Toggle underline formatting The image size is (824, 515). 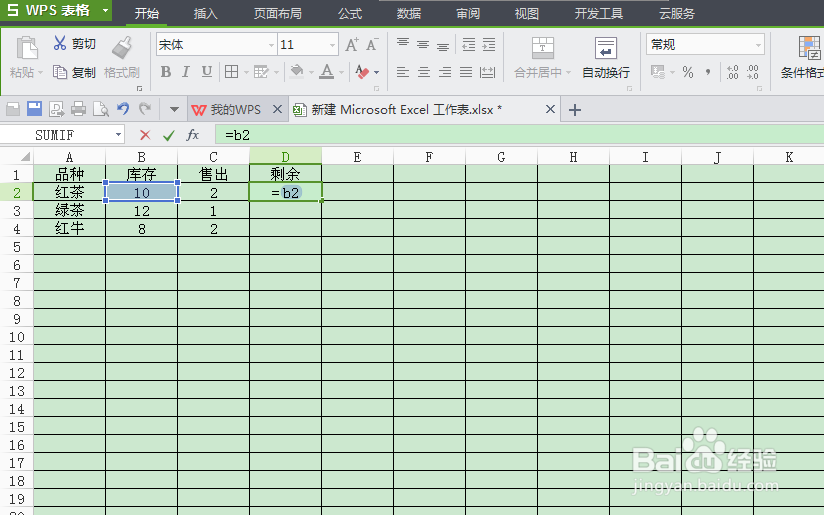click(207, 71)
